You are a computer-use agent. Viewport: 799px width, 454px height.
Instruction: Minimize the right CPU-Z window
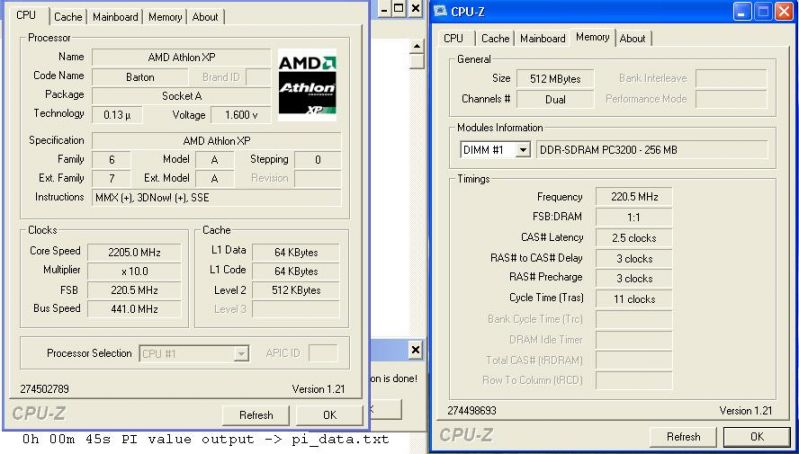[742, 11]
